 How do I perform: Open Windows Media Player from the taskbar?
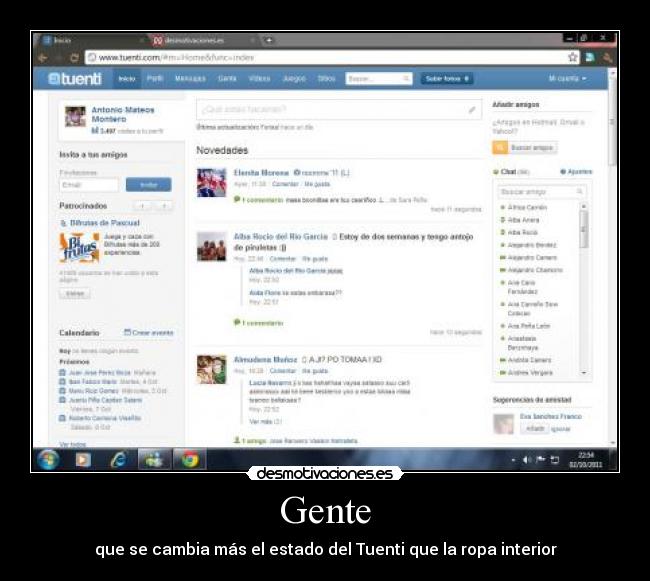point(83,460)
